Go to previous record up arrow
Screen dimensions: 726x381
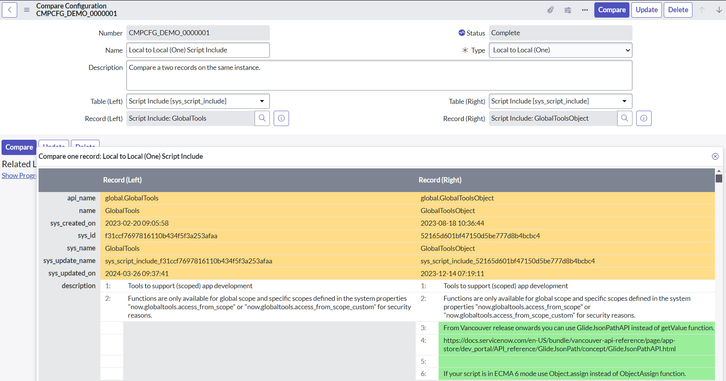pos(702,10)
